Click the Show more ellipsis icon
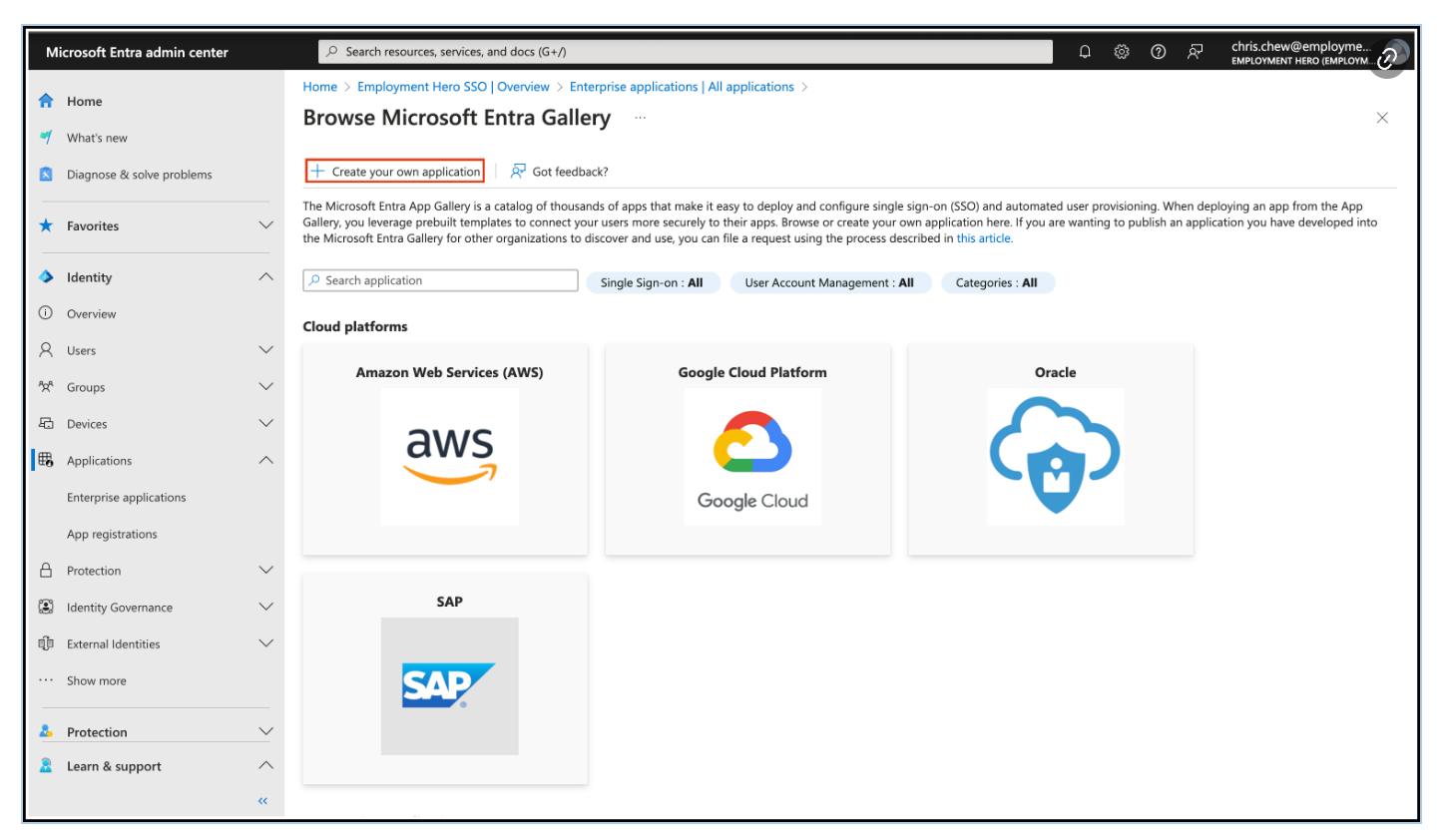 [46, 680]
